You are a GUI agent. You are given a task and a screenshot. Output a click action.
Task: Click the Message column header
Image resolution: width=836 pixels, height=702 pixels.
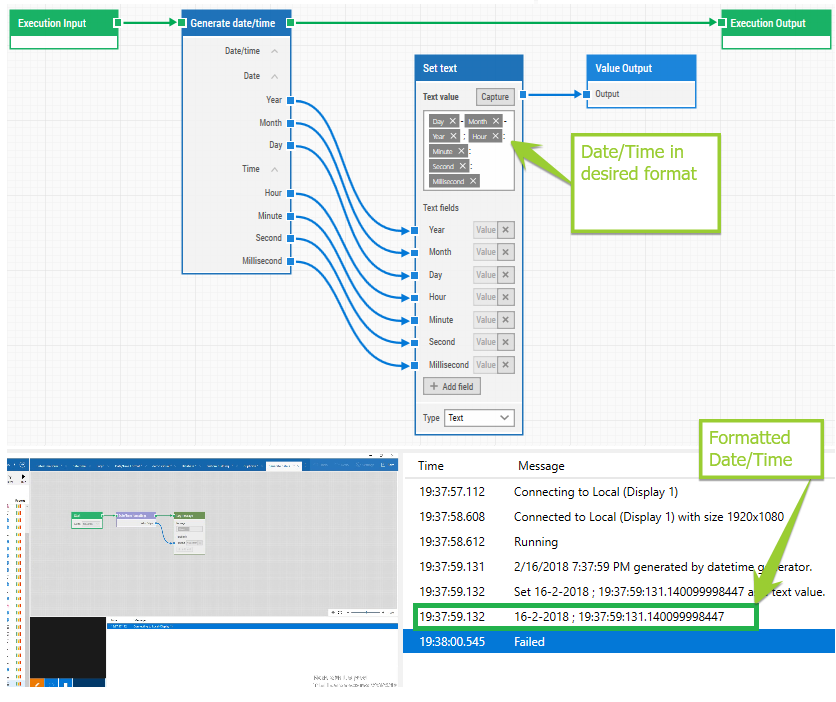[x=541, y=466]
